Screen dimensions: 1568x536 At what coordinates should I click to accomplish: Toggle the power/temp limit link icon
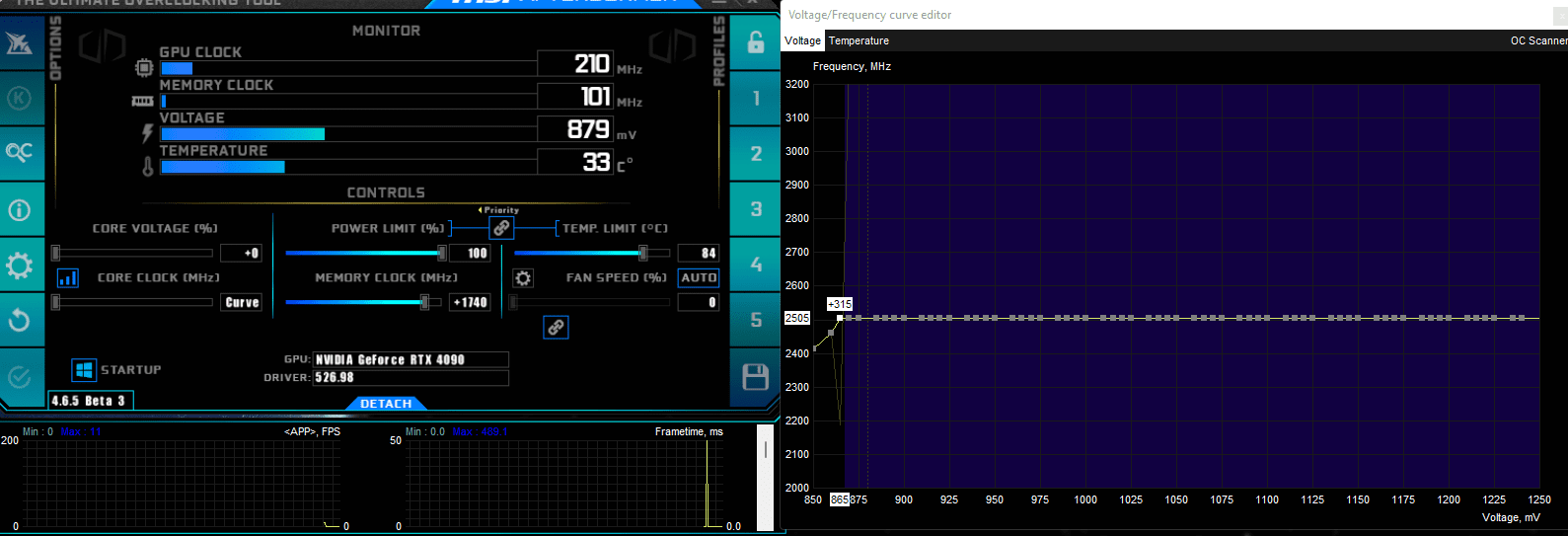click(x=501, y=228)
